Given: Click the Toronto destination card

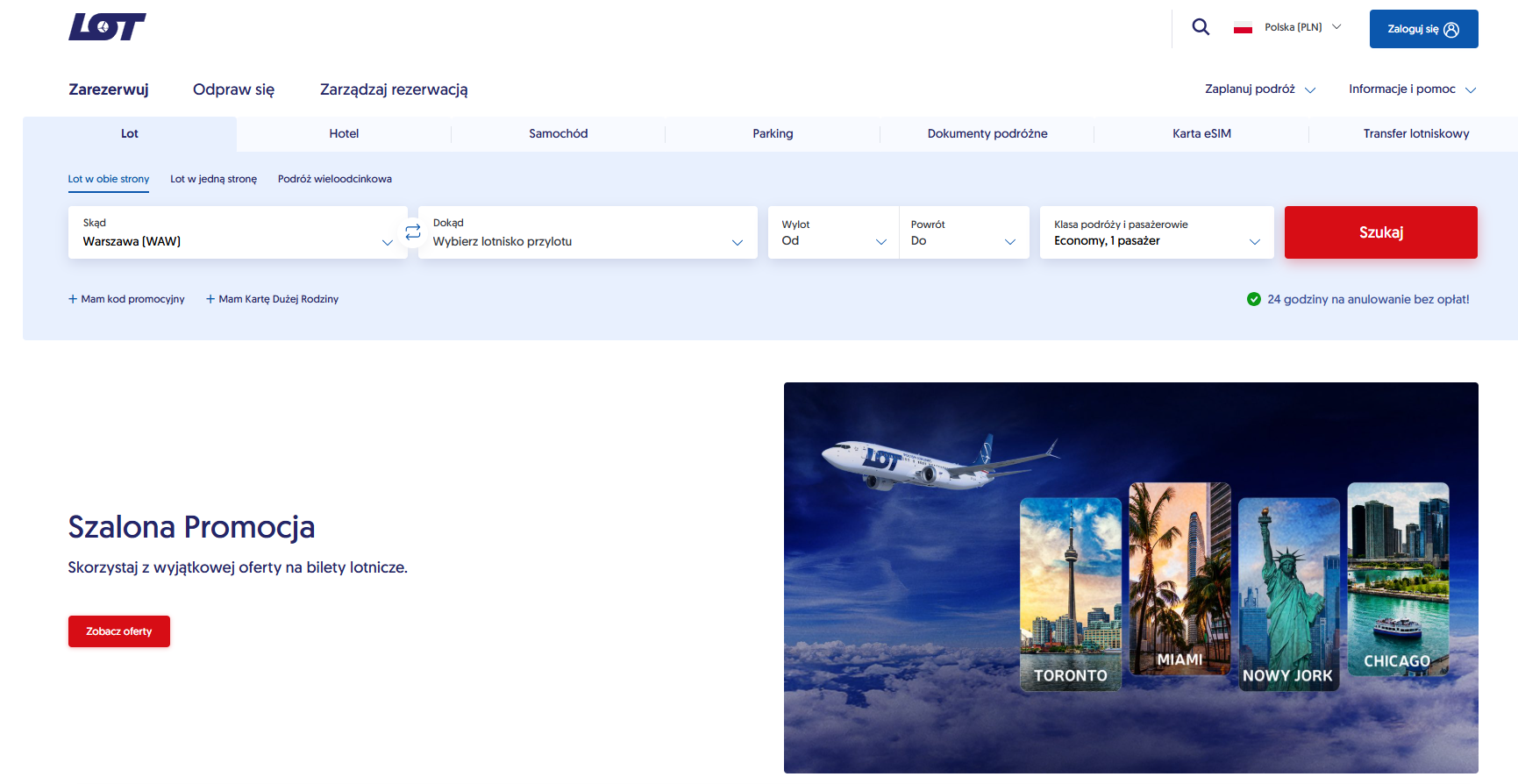Looking at the screenshot, I should pos(1070,595).
